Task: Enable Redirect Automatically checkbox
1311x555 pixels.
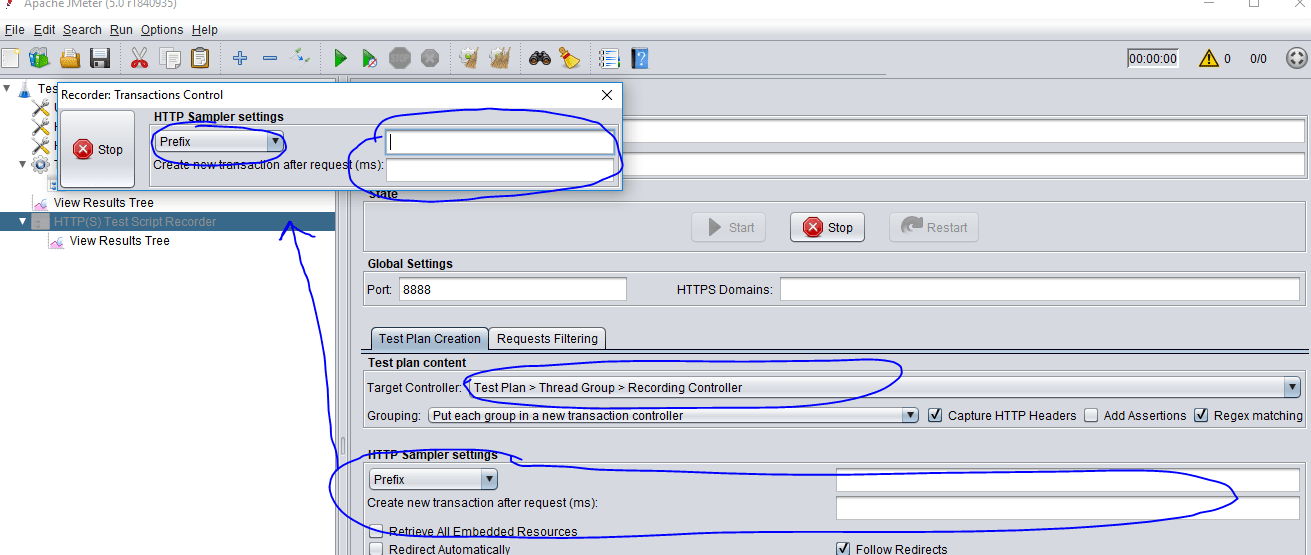Action: [376, 549]
